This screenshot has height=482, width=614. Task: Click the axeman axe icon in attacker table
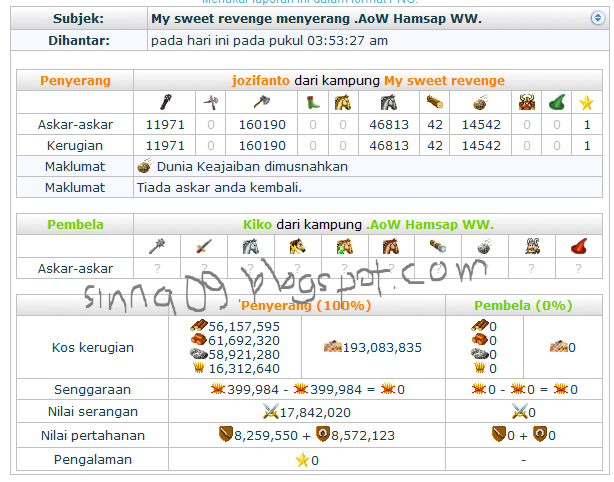tap(262, 103)
